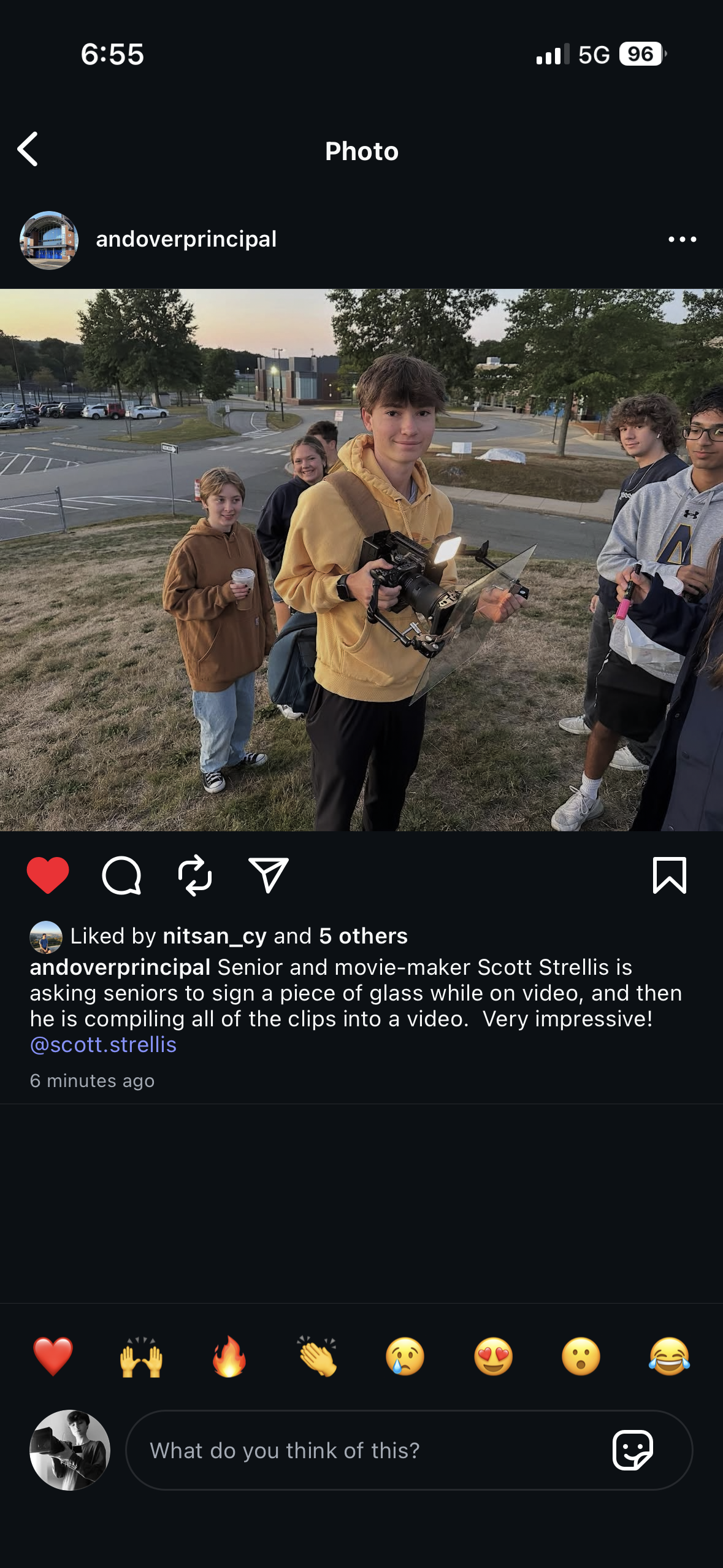
Task: Save post with bookmark icon
Action: 670,875
